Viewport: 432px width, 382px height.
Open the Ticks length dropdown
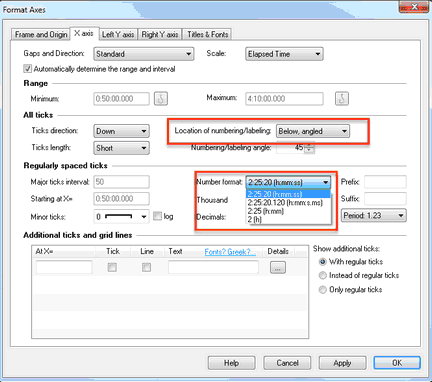[x=121, y=148]
